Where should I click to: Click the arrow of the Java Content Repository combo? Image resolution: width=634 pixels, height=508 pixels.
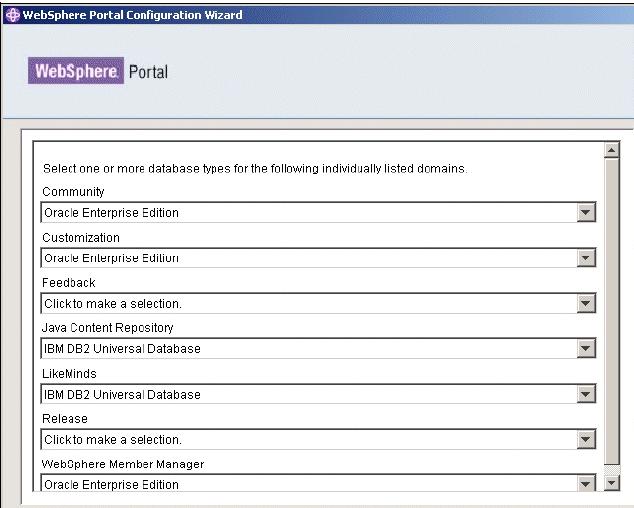coord(586,348)
